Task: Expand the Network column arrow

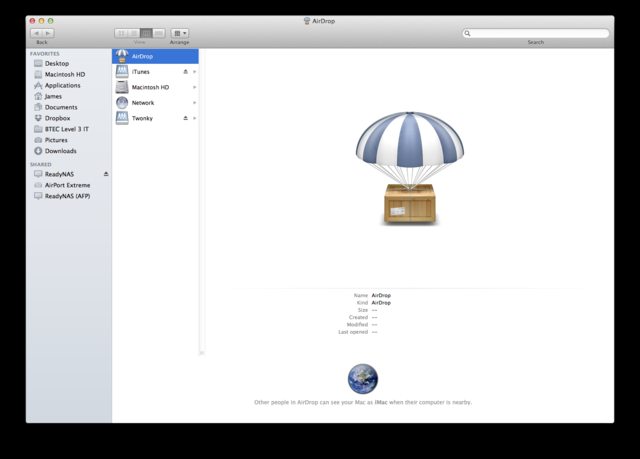Action: point(194,103)
